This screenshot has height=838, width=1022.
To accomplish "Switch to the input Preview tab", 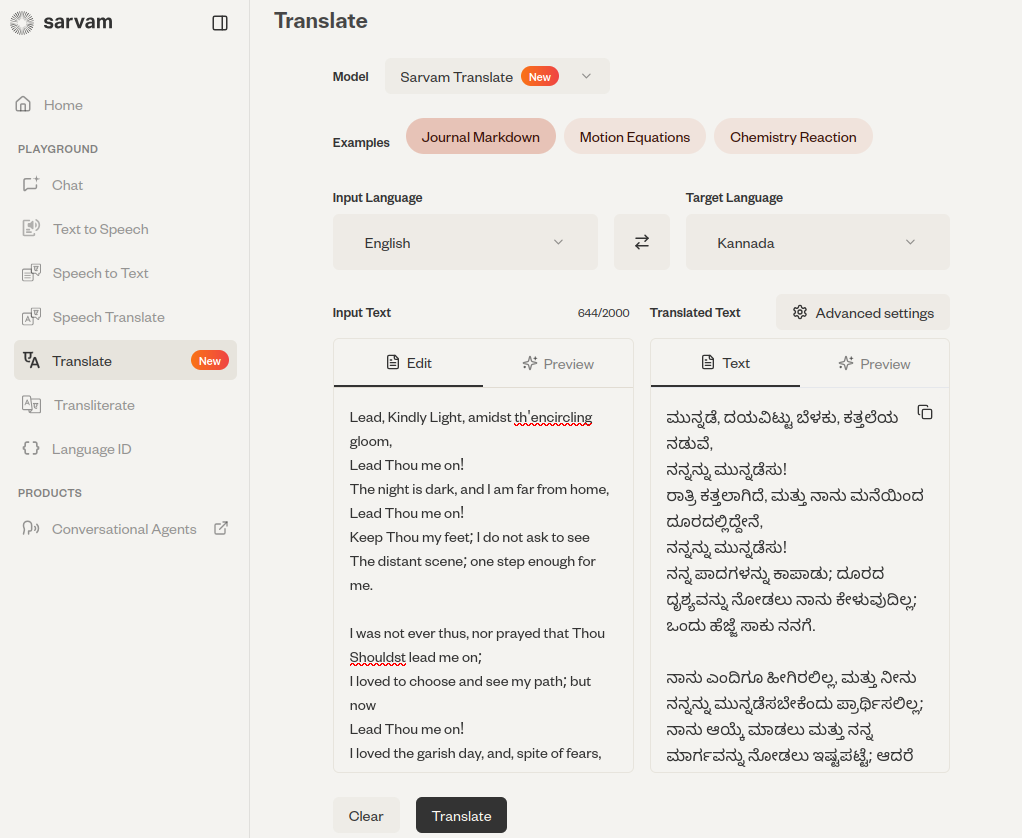I will pyautogui.click(x=558, y=363).
